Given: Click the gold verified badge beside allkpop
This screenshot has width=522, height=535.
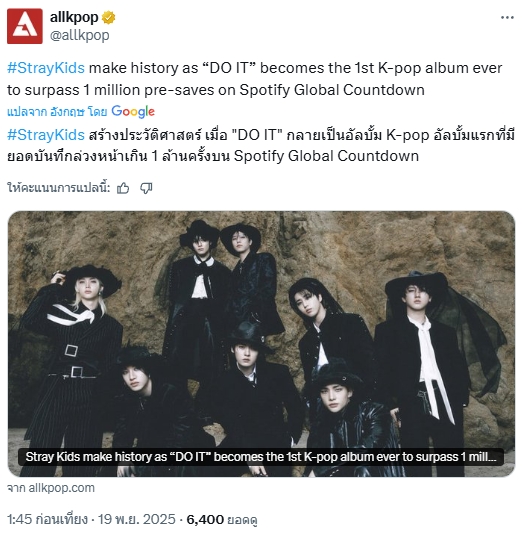Looking at the screenshot, I should [109, 18].
